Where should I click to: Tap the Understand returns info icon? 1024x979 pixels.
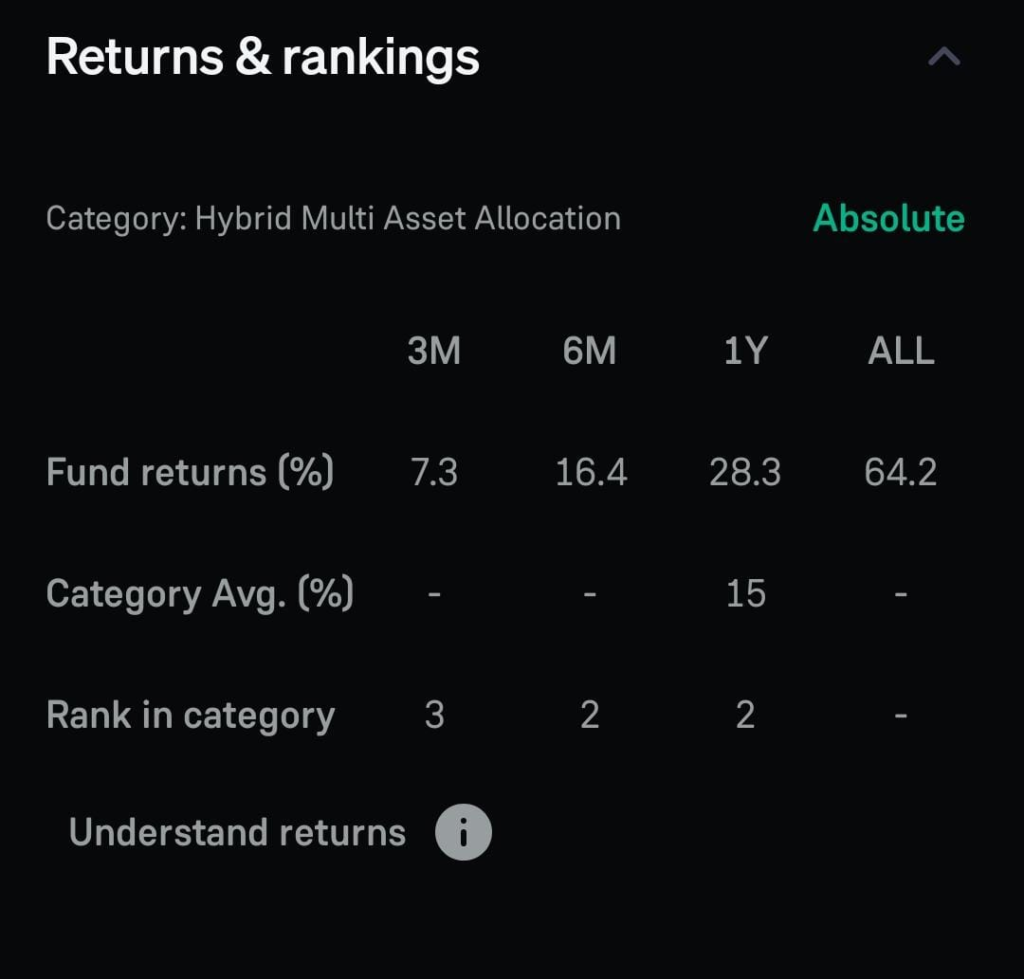point(462,831)
